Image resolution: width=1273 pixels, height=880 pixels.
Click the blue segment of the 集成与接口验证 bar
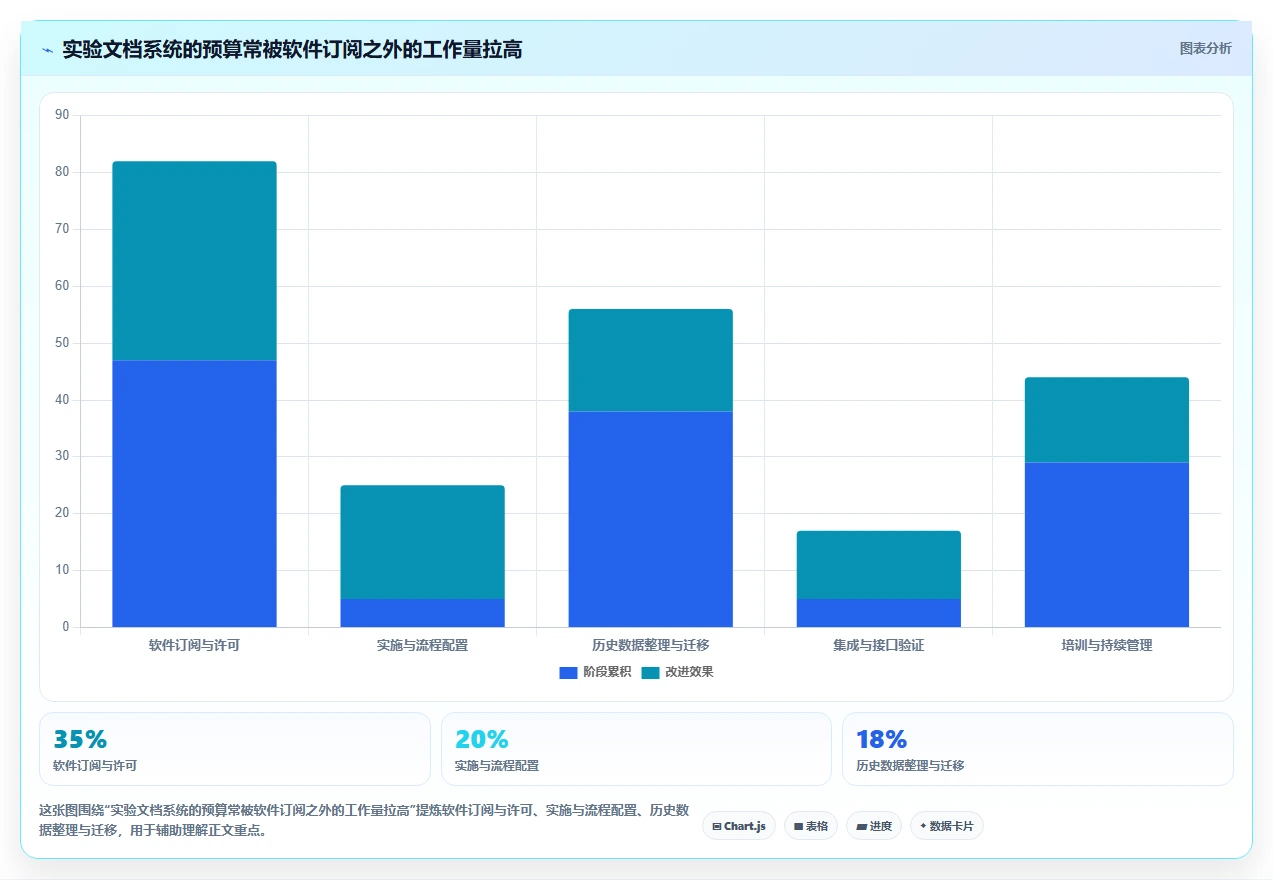878,613
